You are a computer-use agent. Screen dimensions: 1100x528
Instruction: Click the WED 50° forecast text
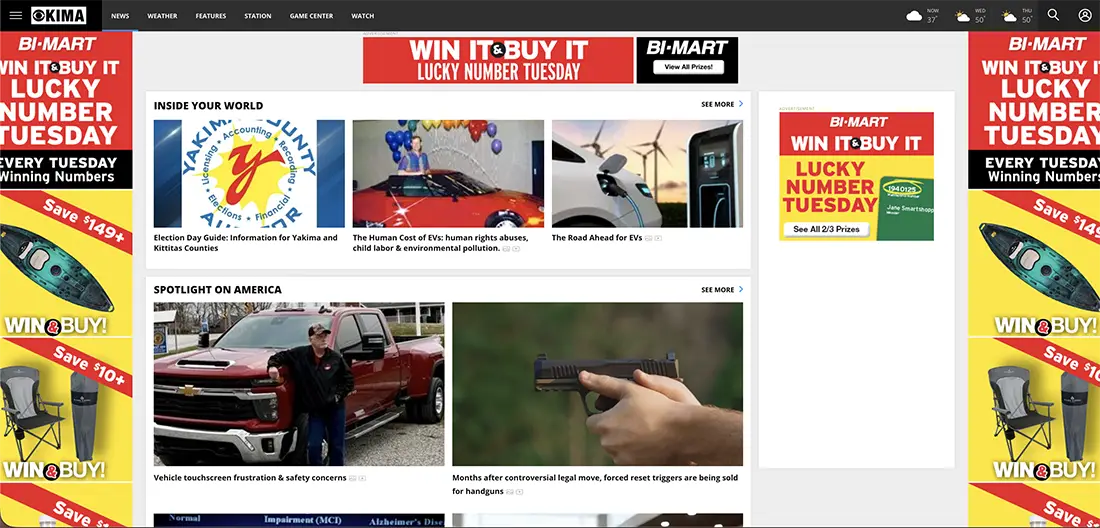[980, 16]
